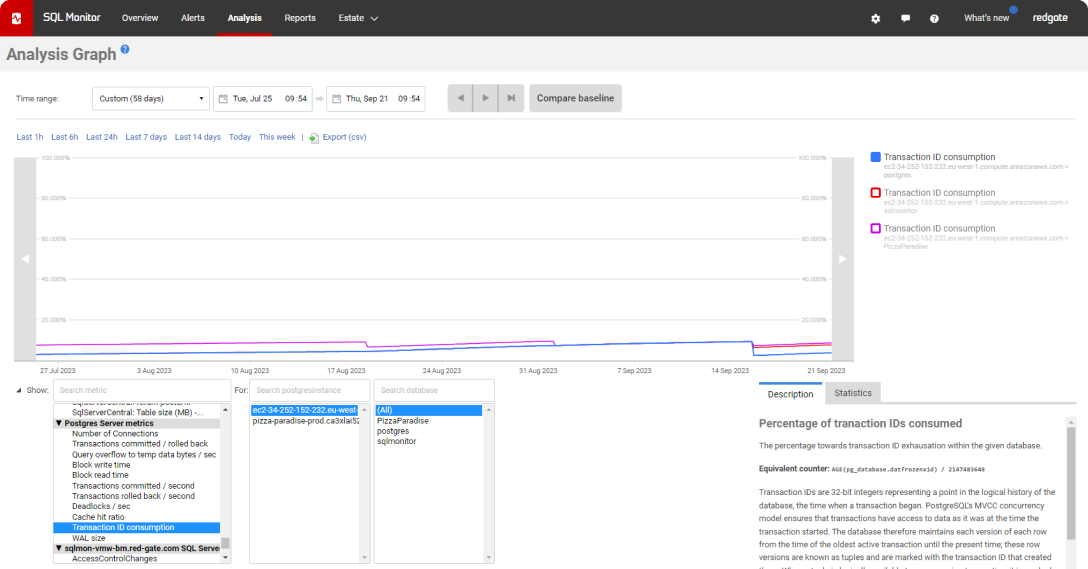This screenshot has height=569, width=1088.
Task: Pan the graph right with side arrow
Action: click(842, 259)
